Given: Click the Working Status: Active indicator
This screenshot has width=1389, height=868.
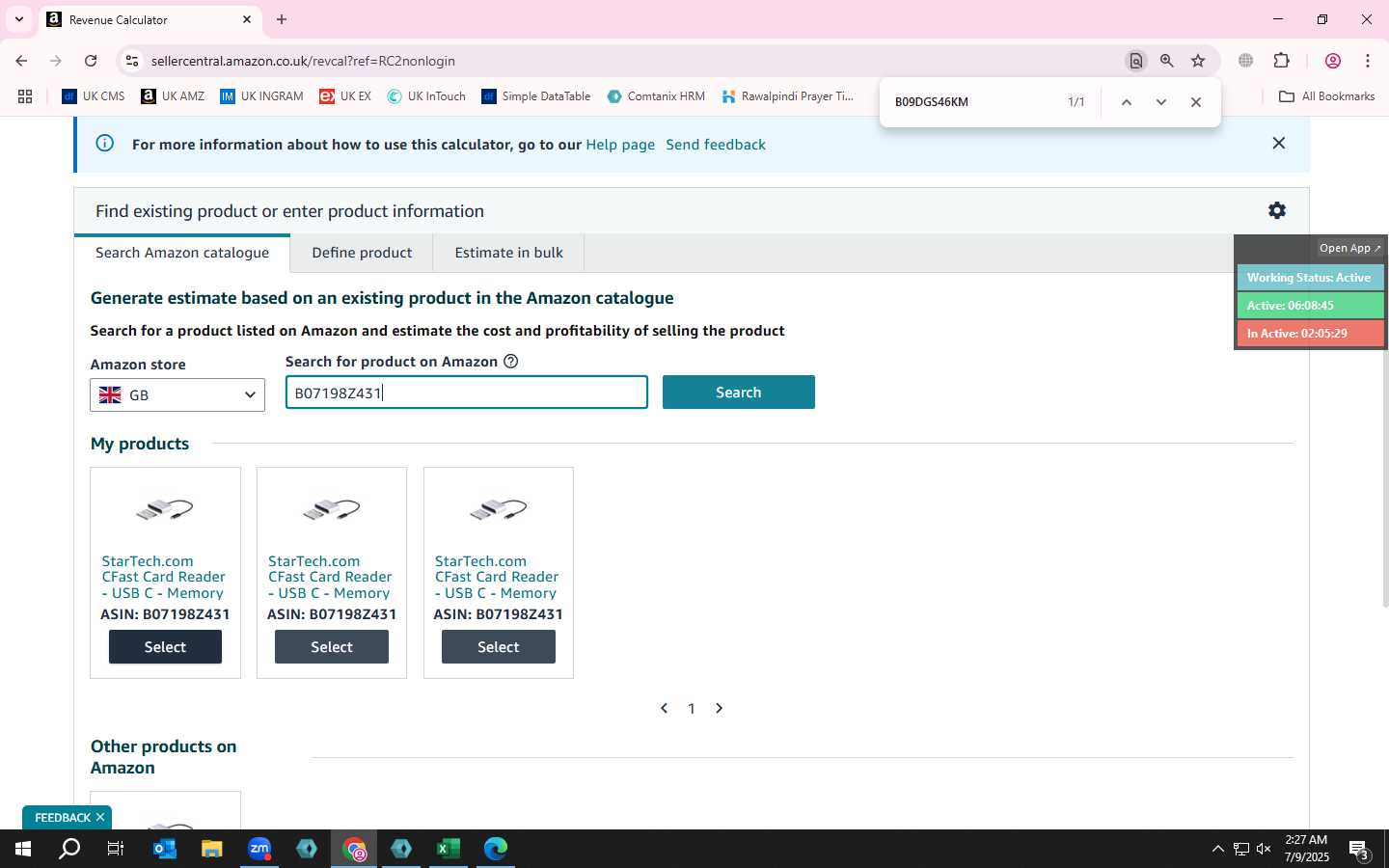Looking at the screenshot, I should tap(1310, 278).
